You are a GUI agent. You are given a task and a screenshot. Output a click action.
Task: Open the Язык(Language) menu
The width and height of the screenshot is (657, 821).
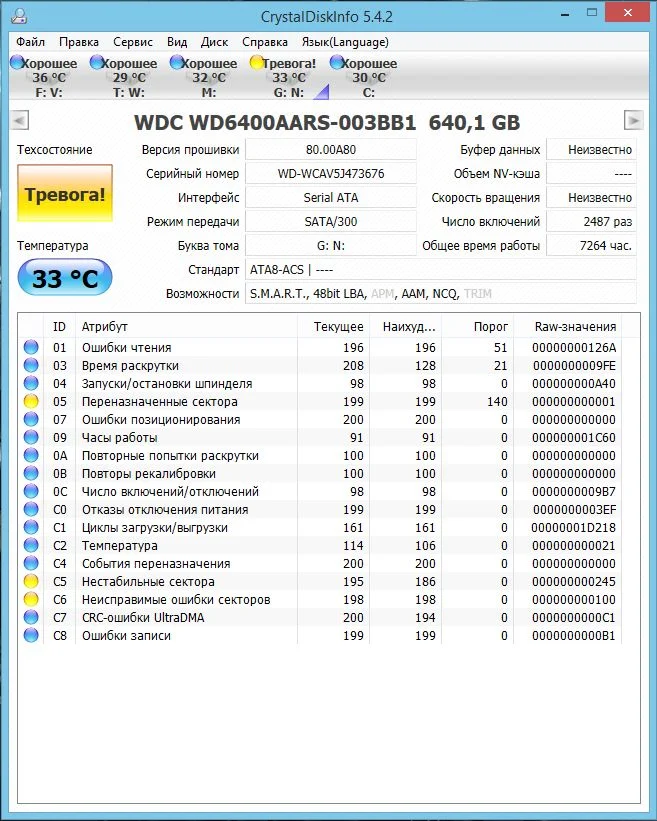pyautogui.click(x=346, y=42)
